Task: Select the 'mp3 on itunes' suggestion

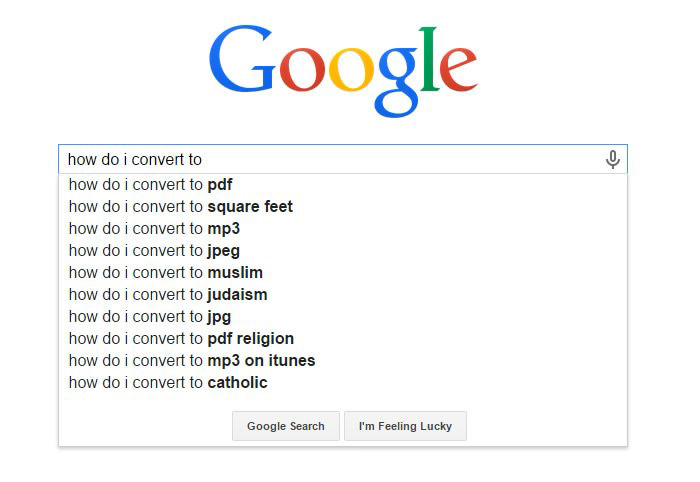Action: pos(343,360)
